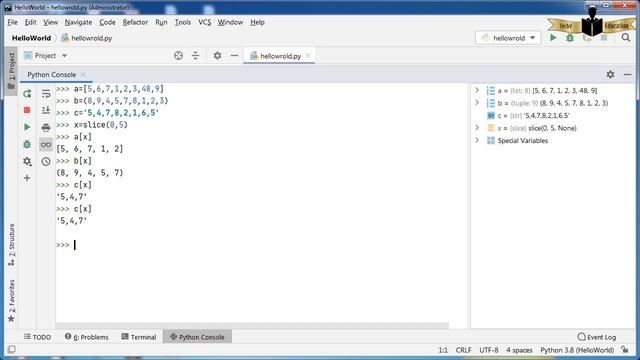Open the File menu
The image size is (640, 360).
click(12, 22)
